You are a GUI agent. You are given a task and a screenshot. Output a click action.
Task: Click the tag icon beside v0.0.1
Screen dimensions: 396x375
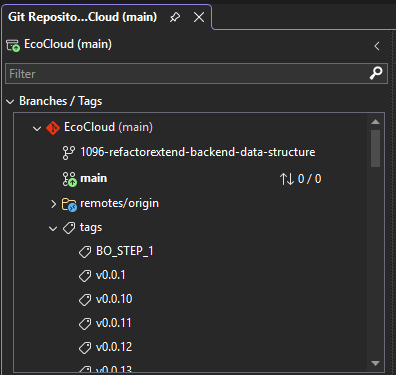point(85,276)
